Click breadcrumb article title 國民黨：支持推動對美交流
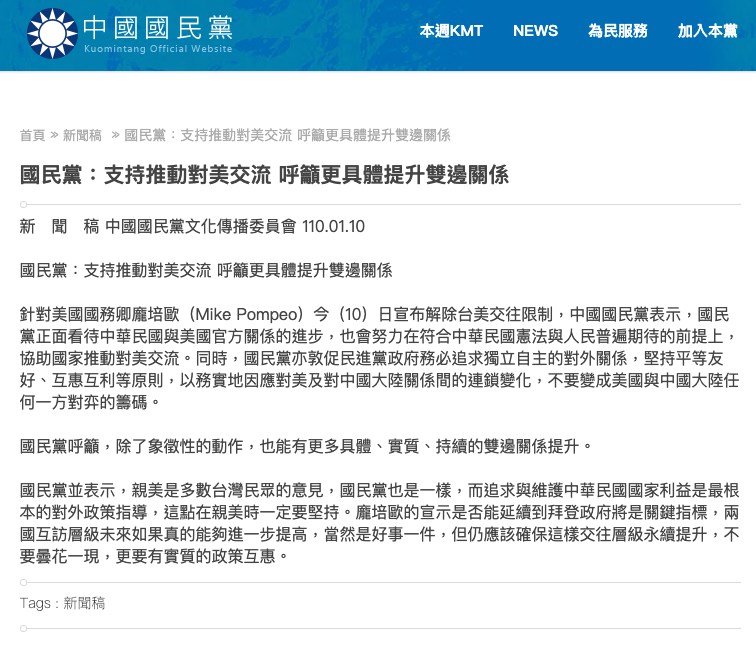This screenshot has height=649, width=756. tap(287, 135)
